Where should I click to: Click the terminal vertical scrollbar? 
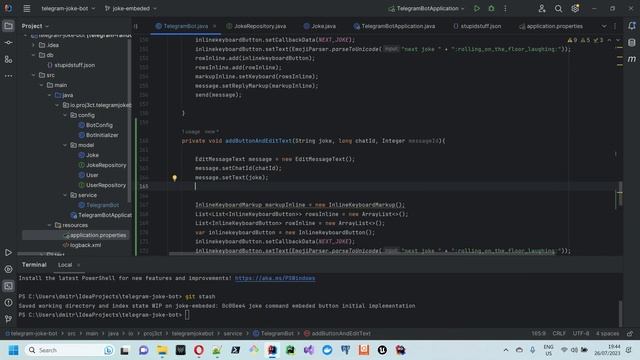[620, 313]
